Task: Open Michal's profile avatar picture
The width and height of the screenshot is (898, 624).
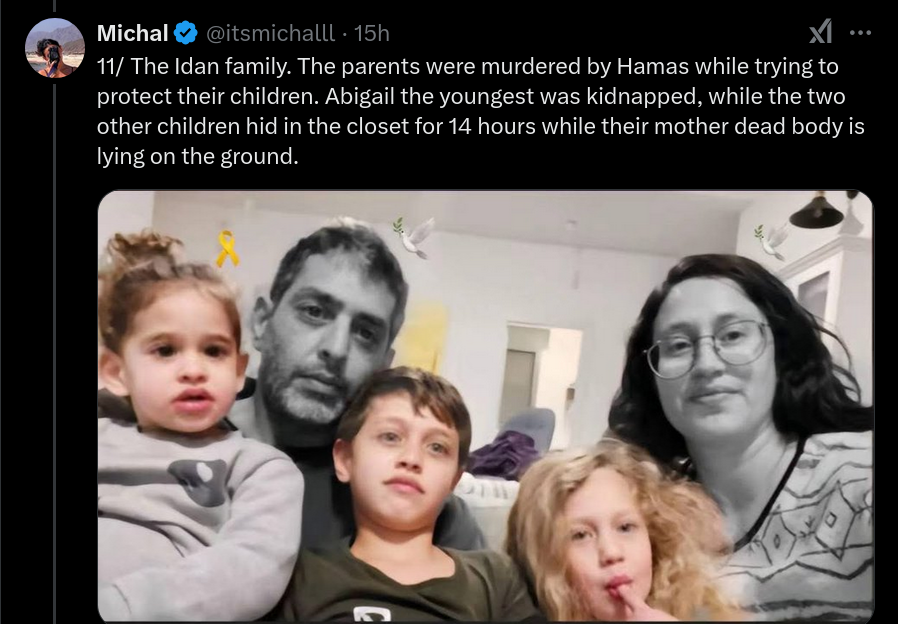Action: (55, 48)
